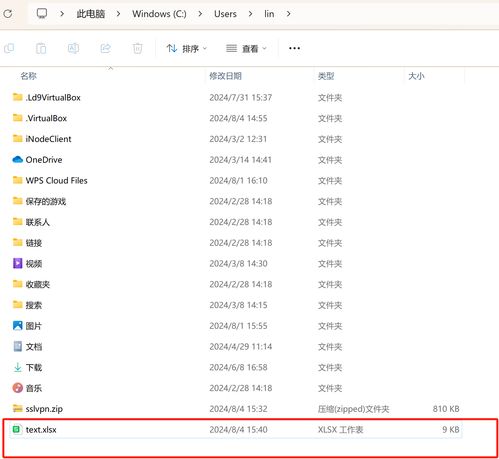Screen dimensions: 499x459
Task: Click the WPS Cloud Files folder icon
Action: [17, 180]
